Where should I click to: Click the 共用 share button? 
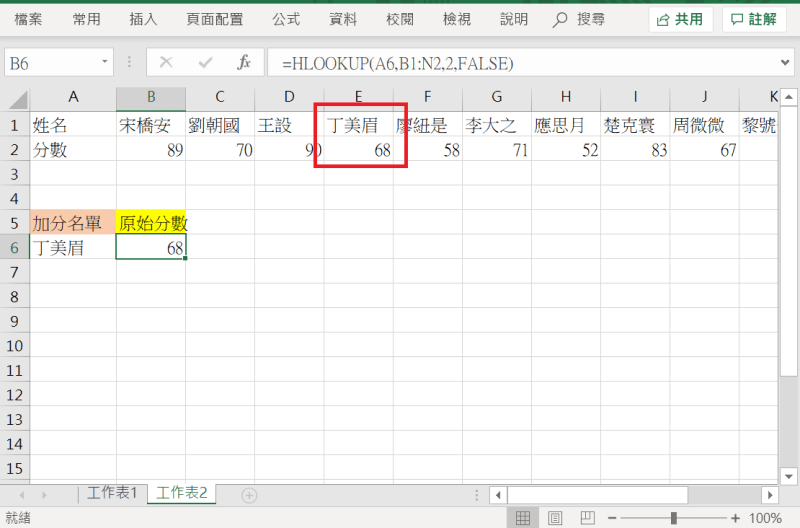click(x=680, y=19)
